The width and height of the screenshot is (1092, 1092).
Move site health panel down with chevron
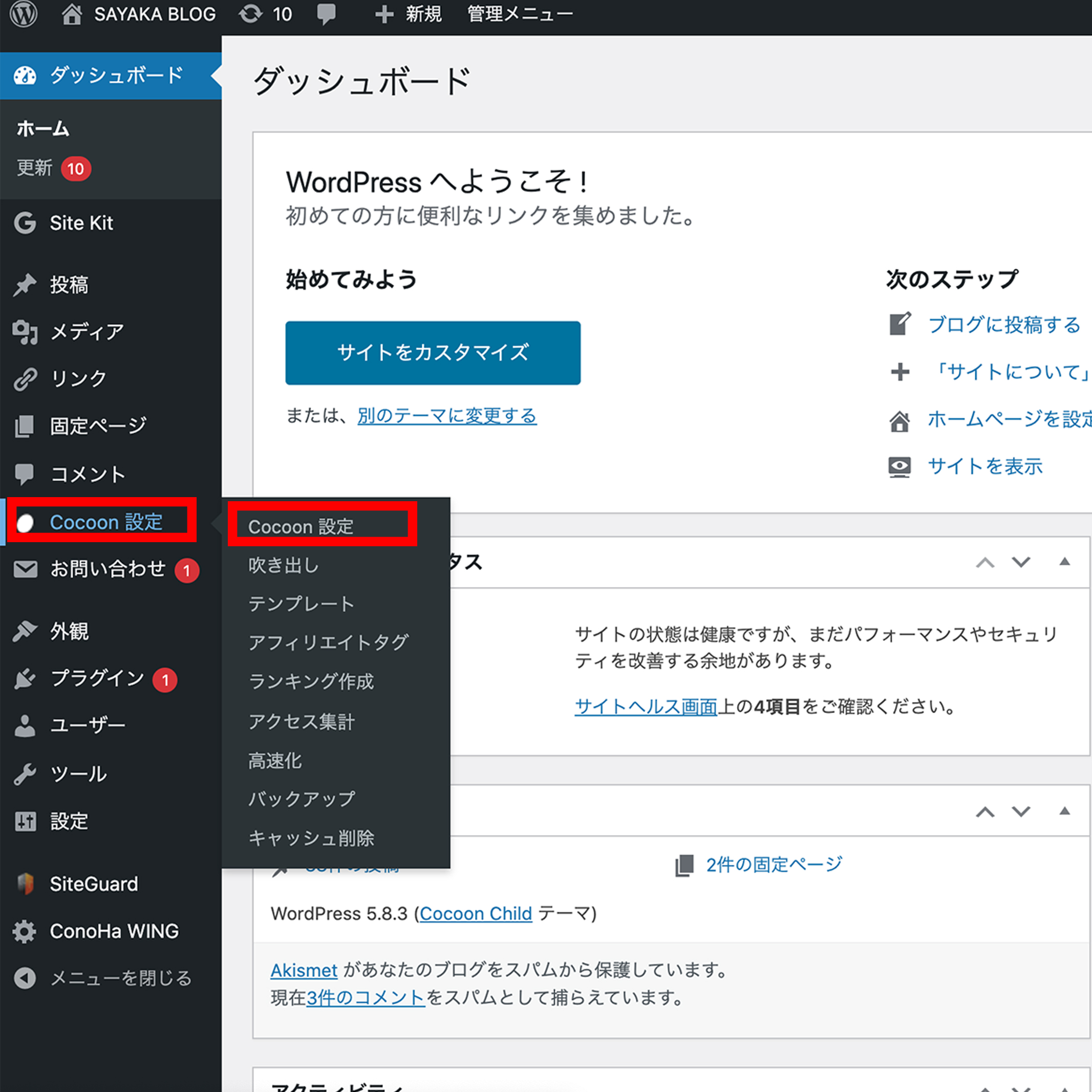[x=1021, y=563]
